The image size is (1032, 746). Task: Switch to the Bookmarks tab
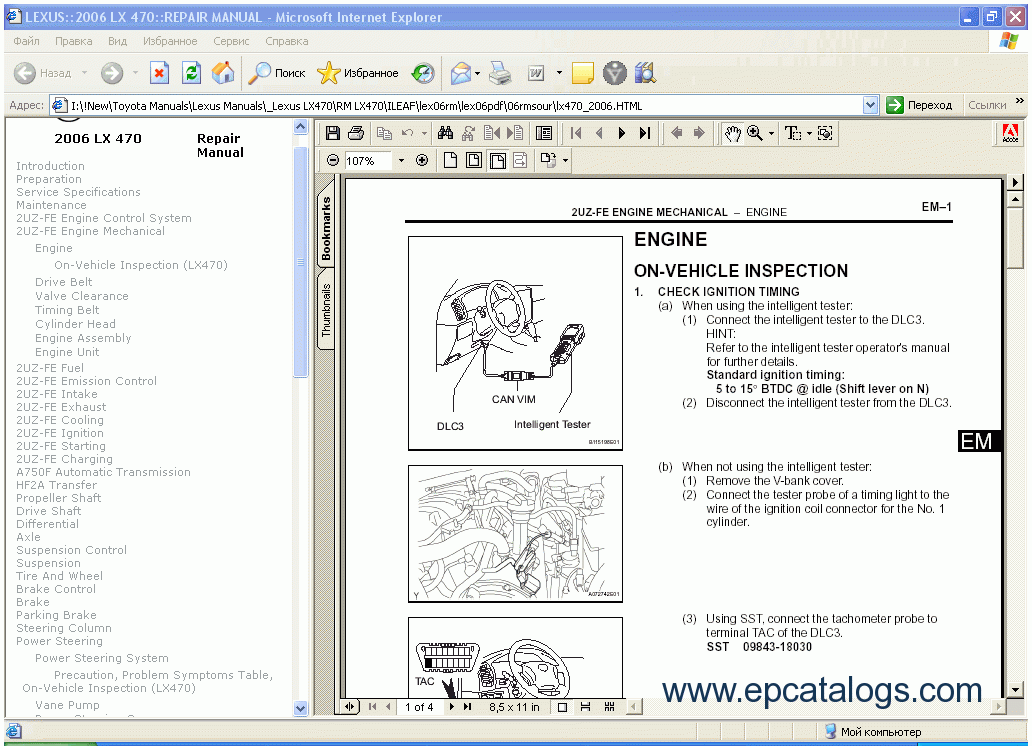[326, 228]
